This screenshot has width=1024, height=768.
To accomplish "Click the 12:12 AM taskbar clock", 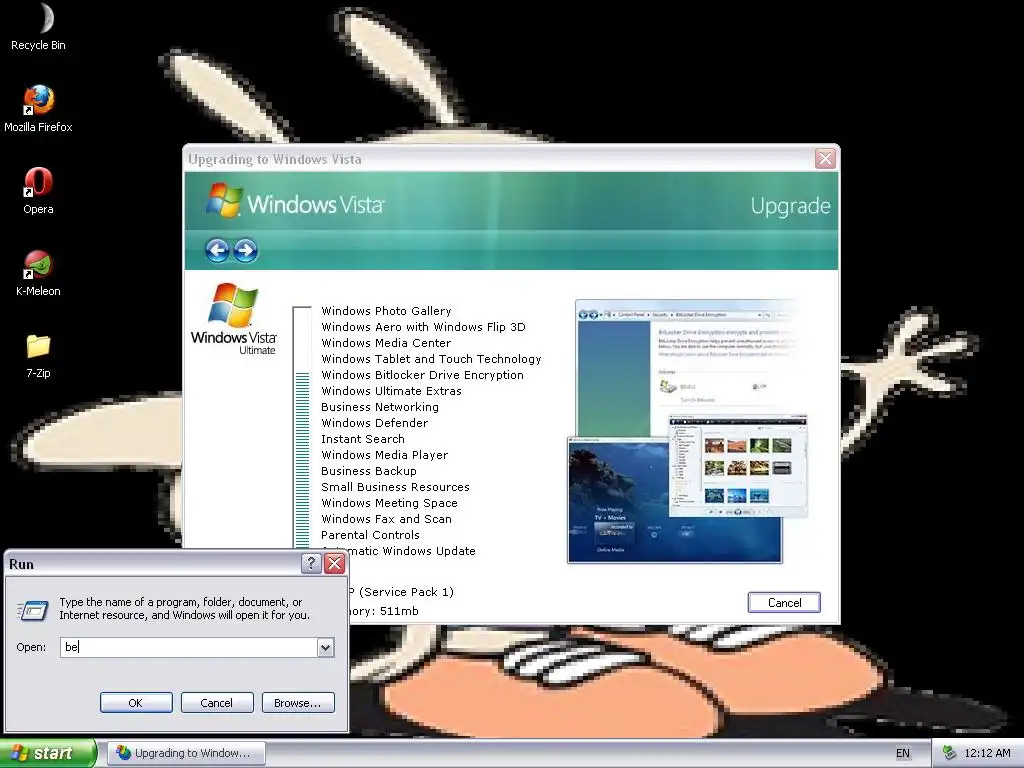I will tap(987, 753).
